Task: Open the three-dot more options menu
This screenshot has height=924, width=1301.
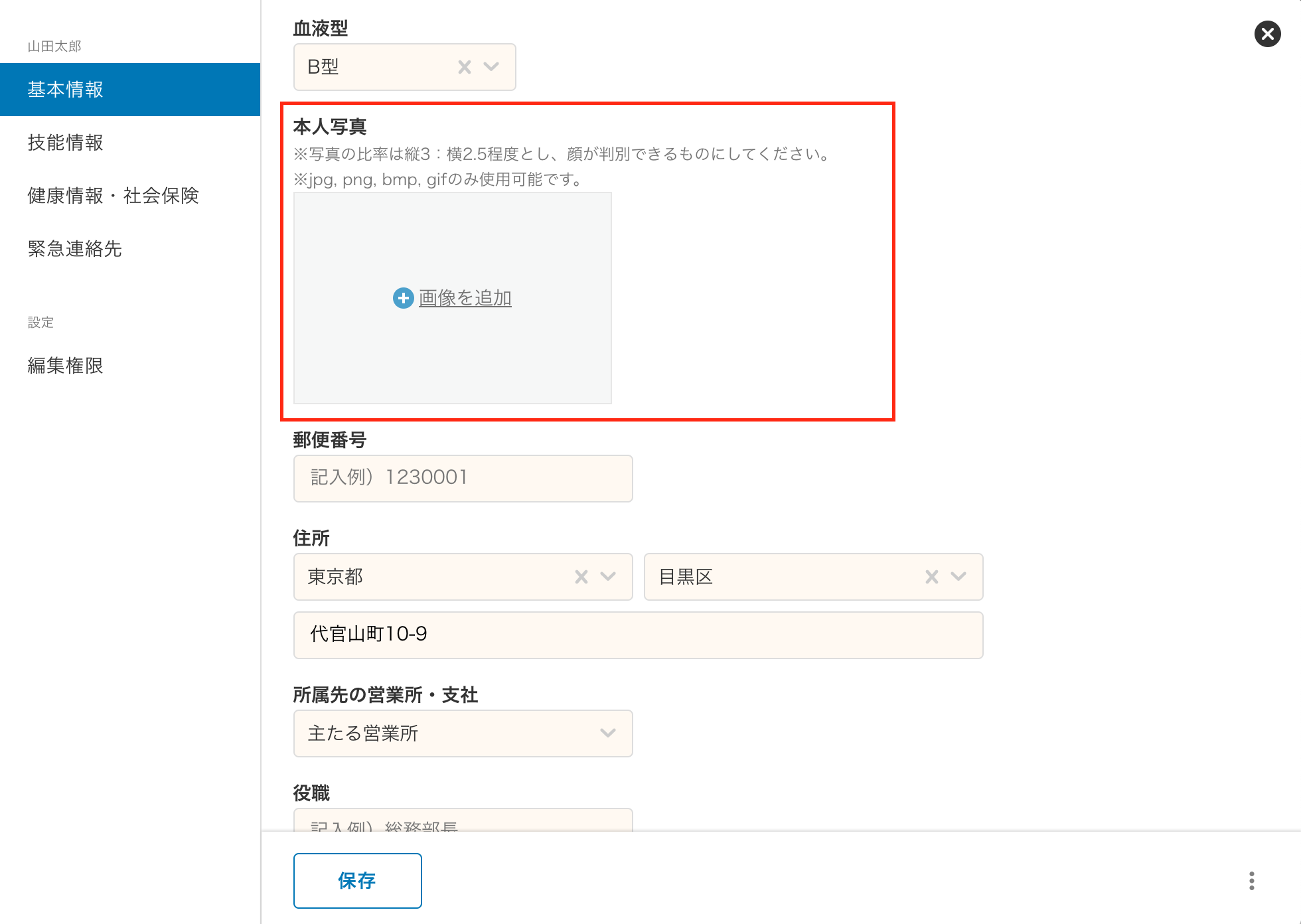Action: (1252, 881)
